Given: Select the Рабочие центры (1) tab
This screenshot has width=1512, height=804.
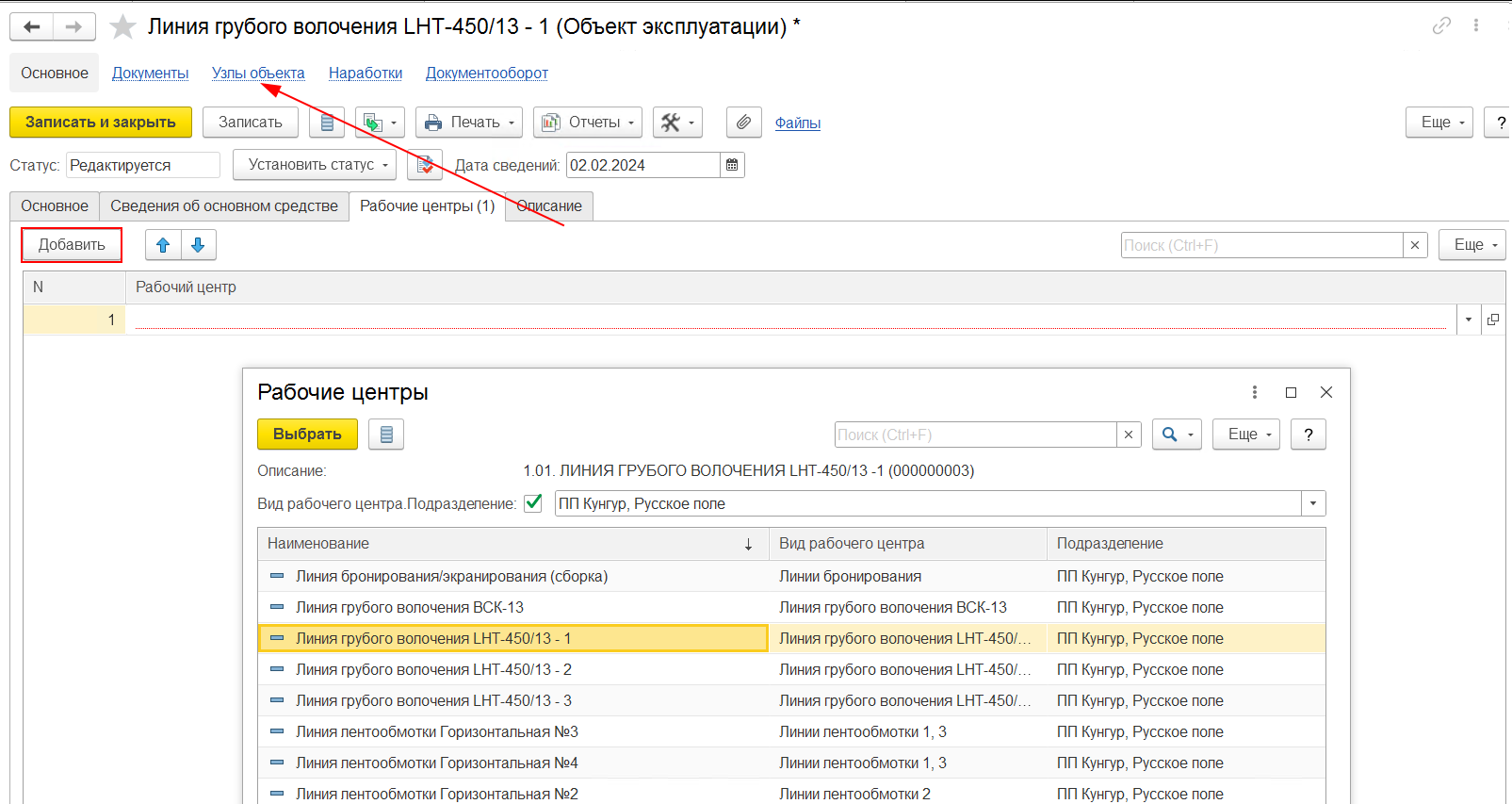Looking at the screenshot, I should [x=428, y=206].
